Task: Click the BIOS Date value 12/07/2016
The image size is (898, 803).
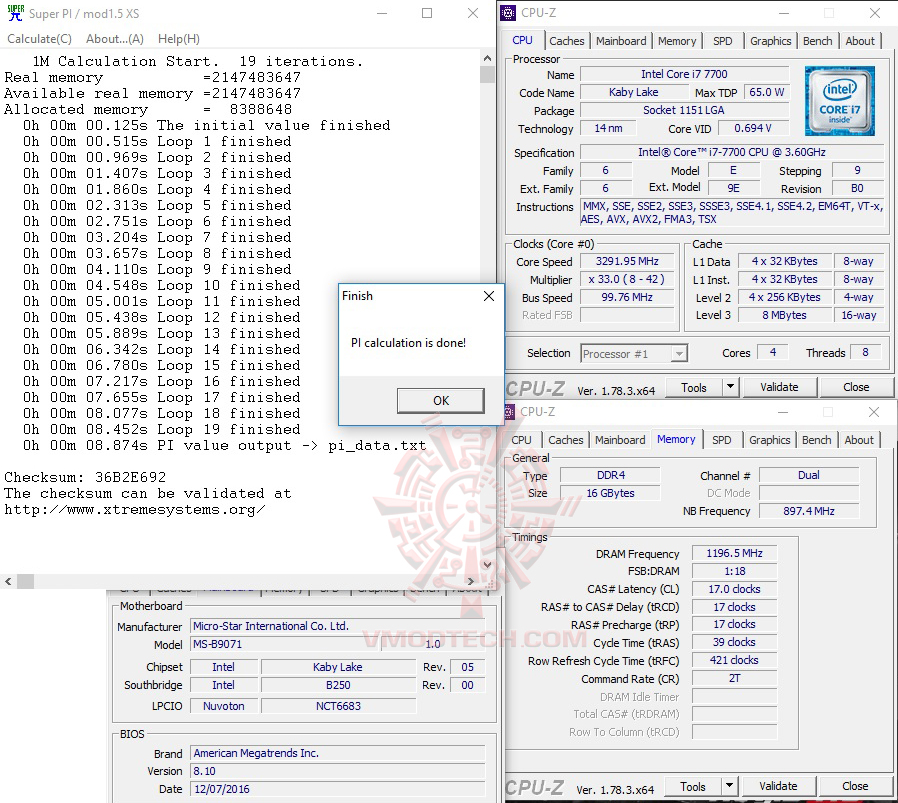Action: pos(338,789)
